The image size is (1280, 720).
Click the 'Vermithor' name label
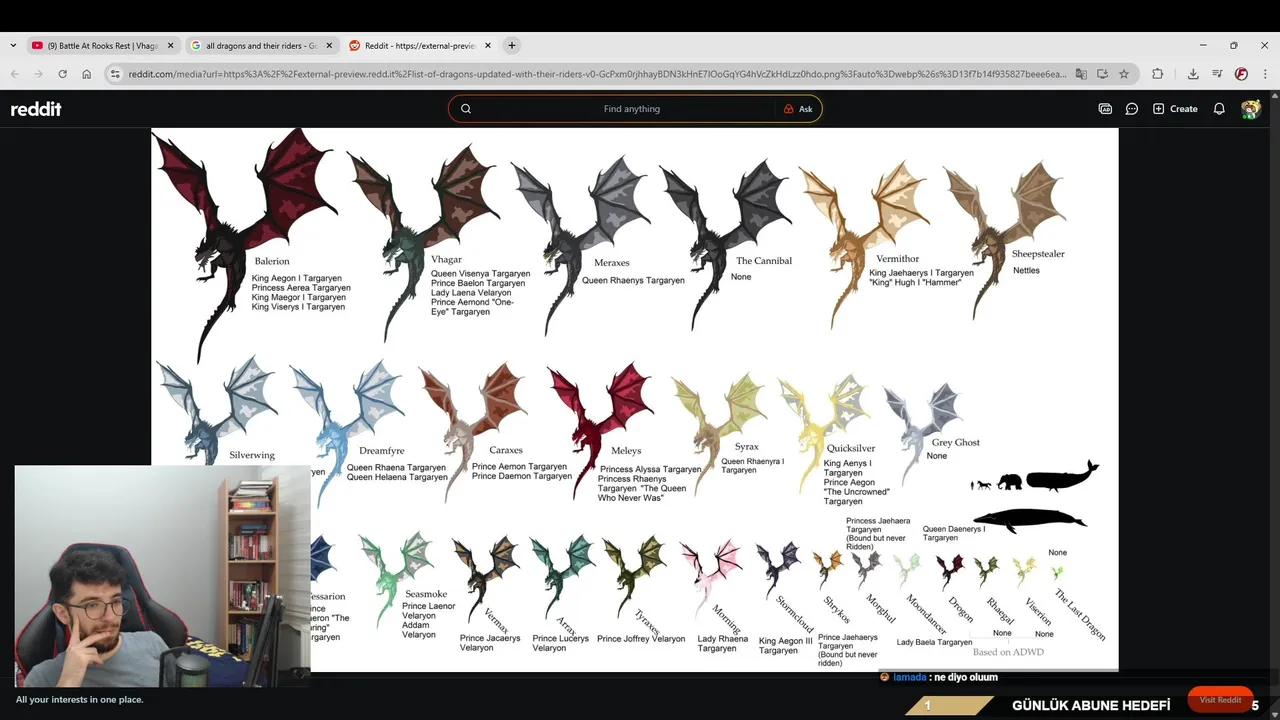point(898,259)
